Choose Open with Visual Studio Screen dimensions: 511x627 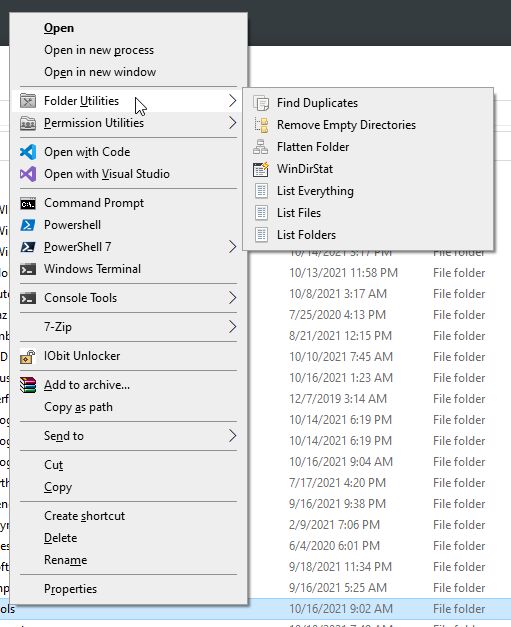[x=107, y=174]
